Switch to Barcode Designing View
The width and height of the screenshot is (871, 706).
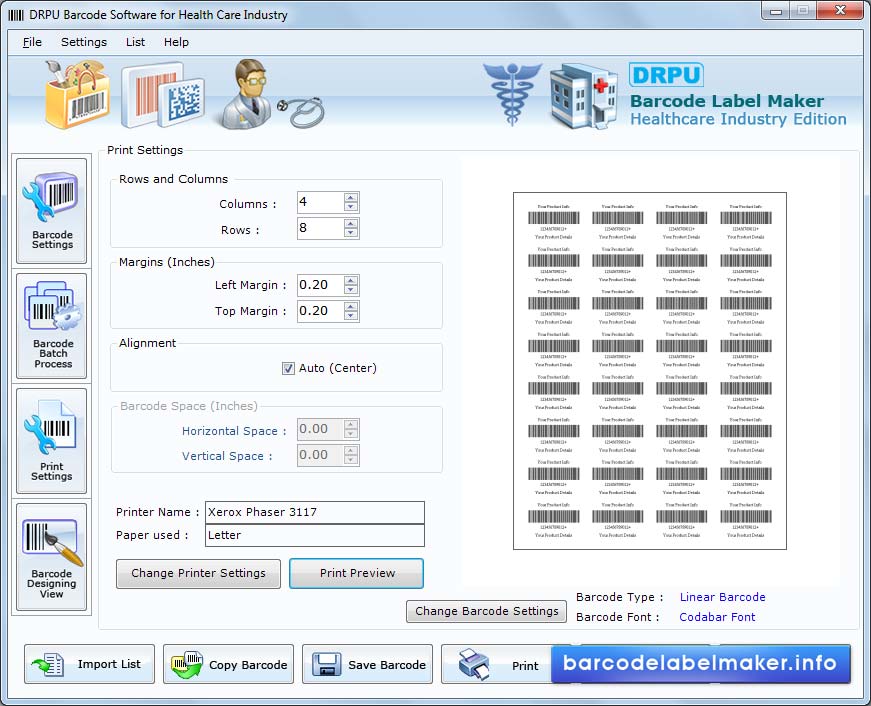click(52, 557)
